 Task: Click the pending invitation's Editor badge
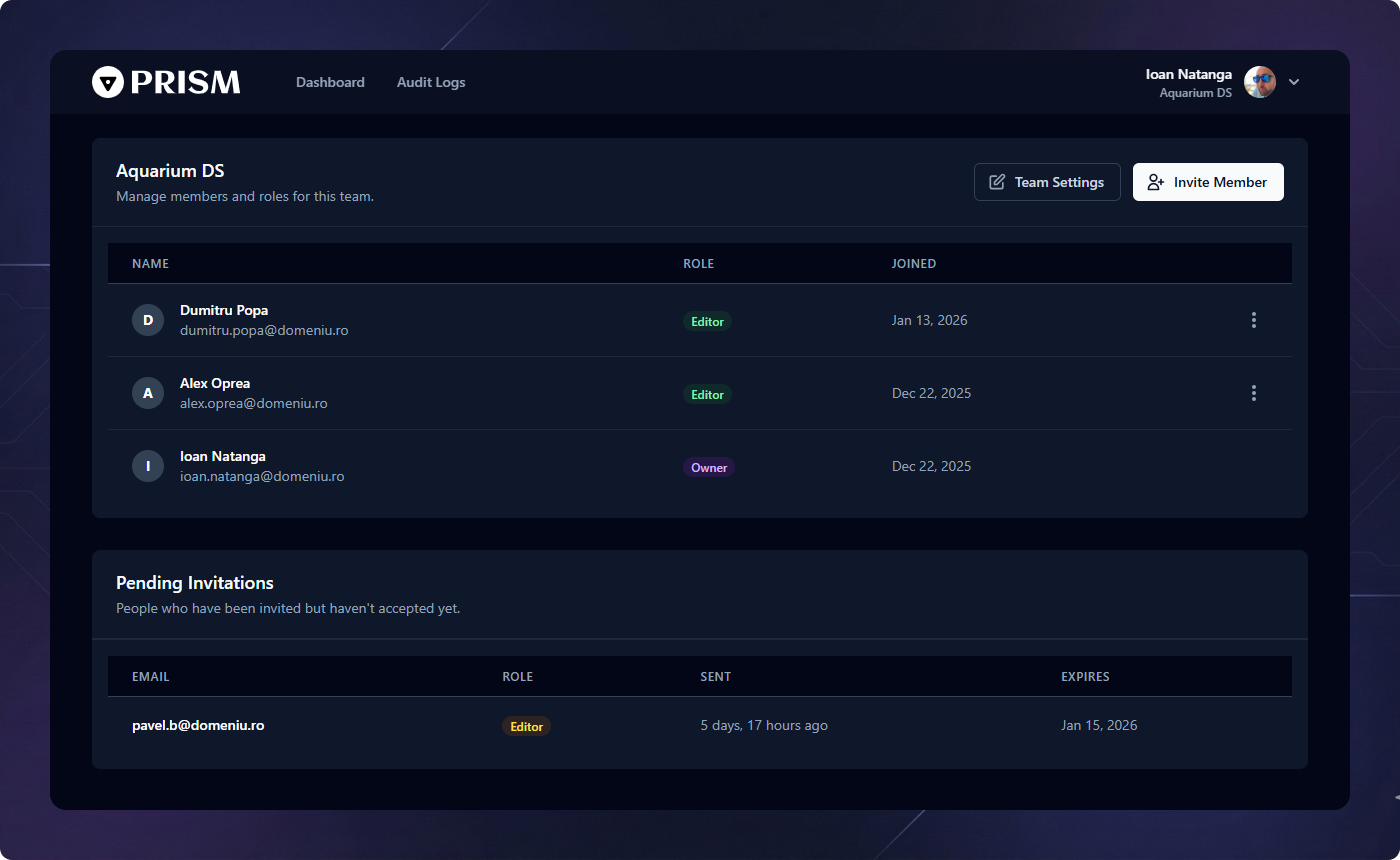[x=526, y=727]
